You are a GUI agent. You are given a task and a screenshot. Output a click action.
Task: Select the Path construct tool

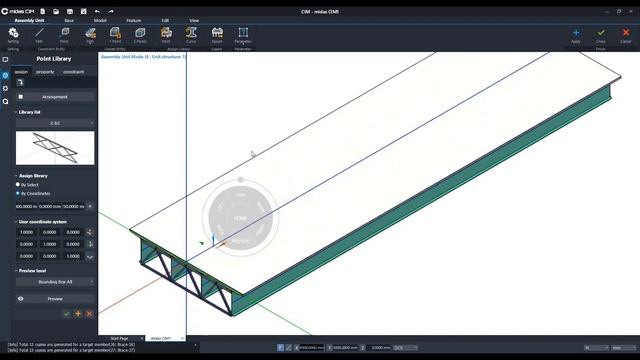pyautogui.click(x=39, y=35)
